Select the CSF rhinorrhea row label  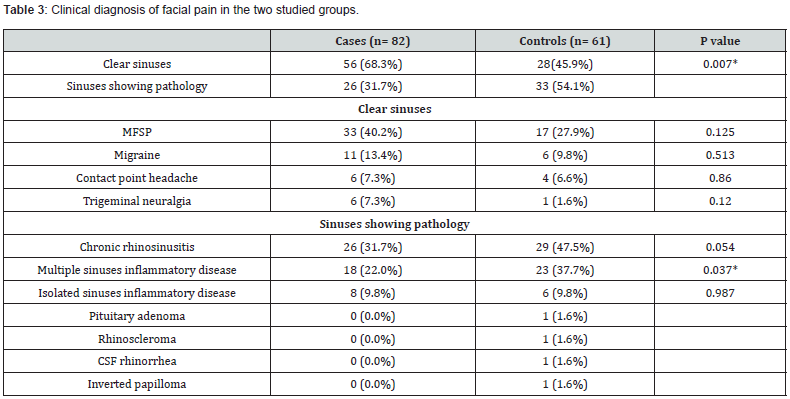pos(137,361)
